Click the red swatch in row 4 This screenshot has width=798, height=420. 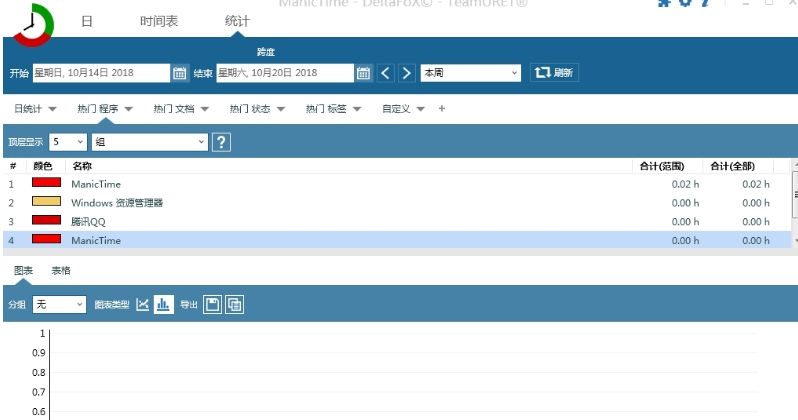(46, 239)
